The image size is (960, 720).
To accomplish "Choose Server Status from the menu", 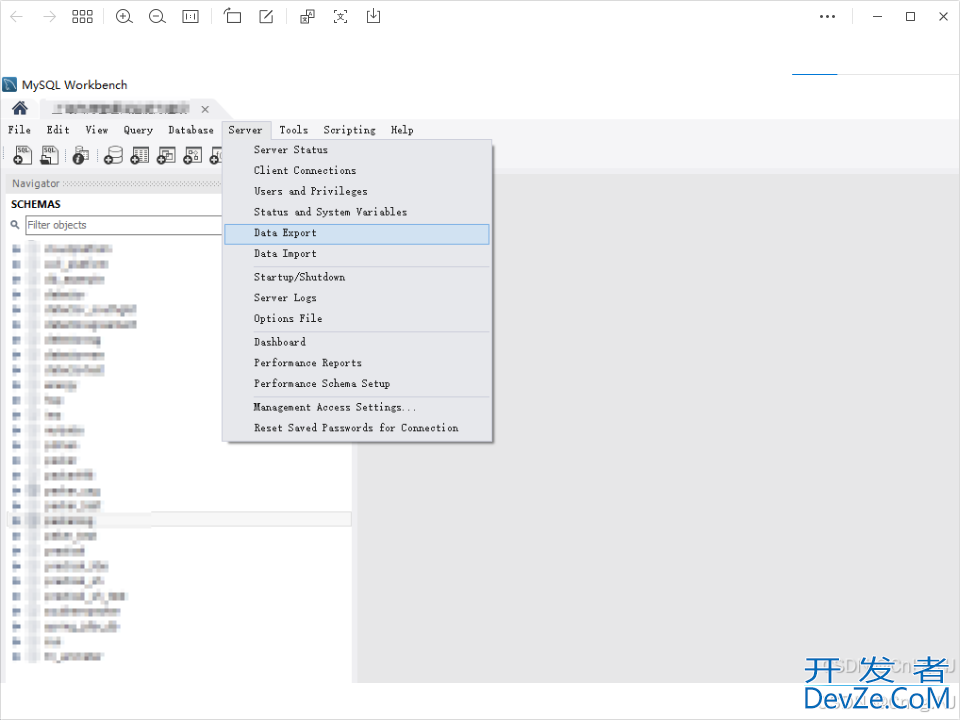I will click(x=357, y=150).
